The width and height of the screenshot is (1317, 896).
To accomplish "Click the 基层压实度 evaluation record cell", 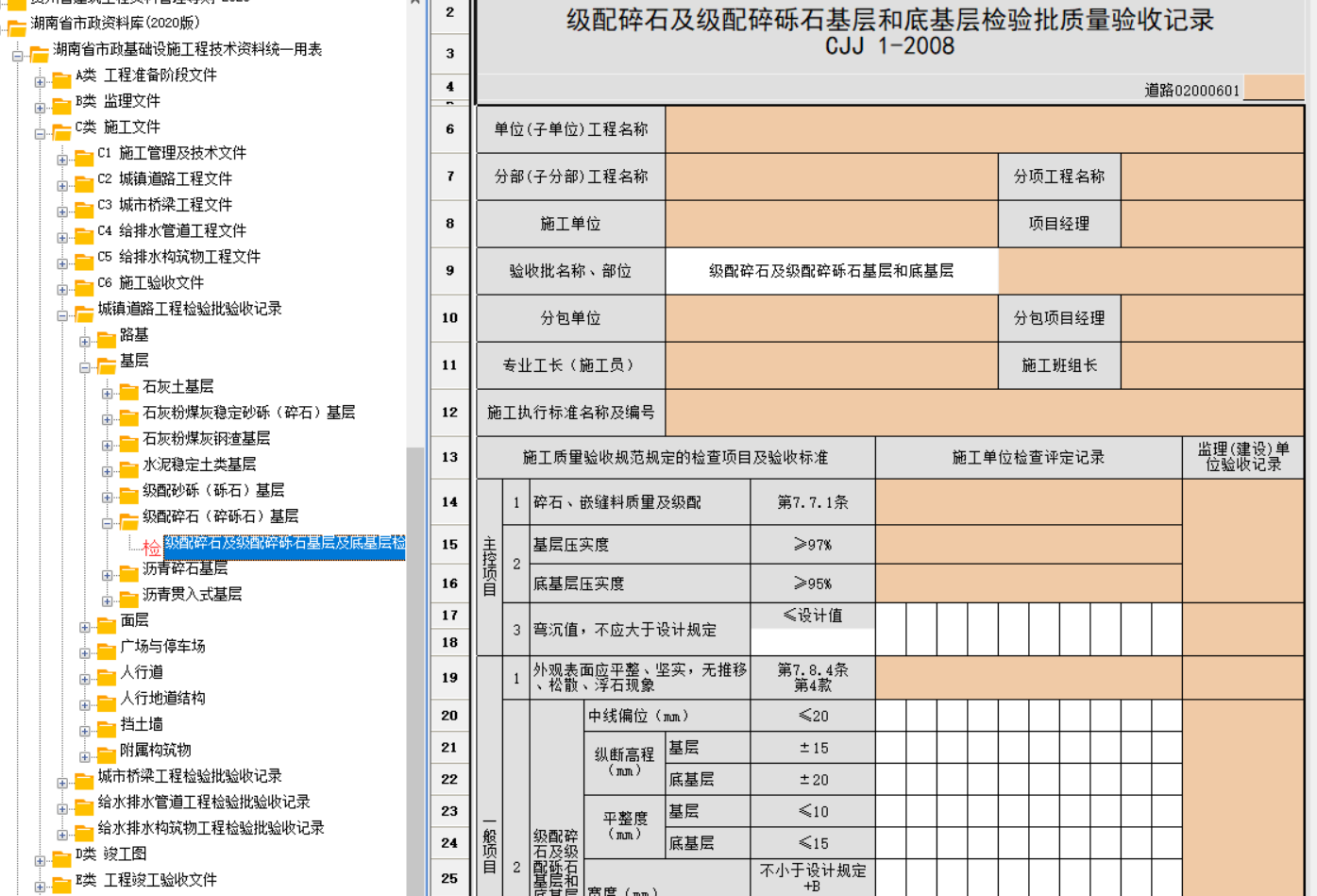I will click(x=1028, y=545).
